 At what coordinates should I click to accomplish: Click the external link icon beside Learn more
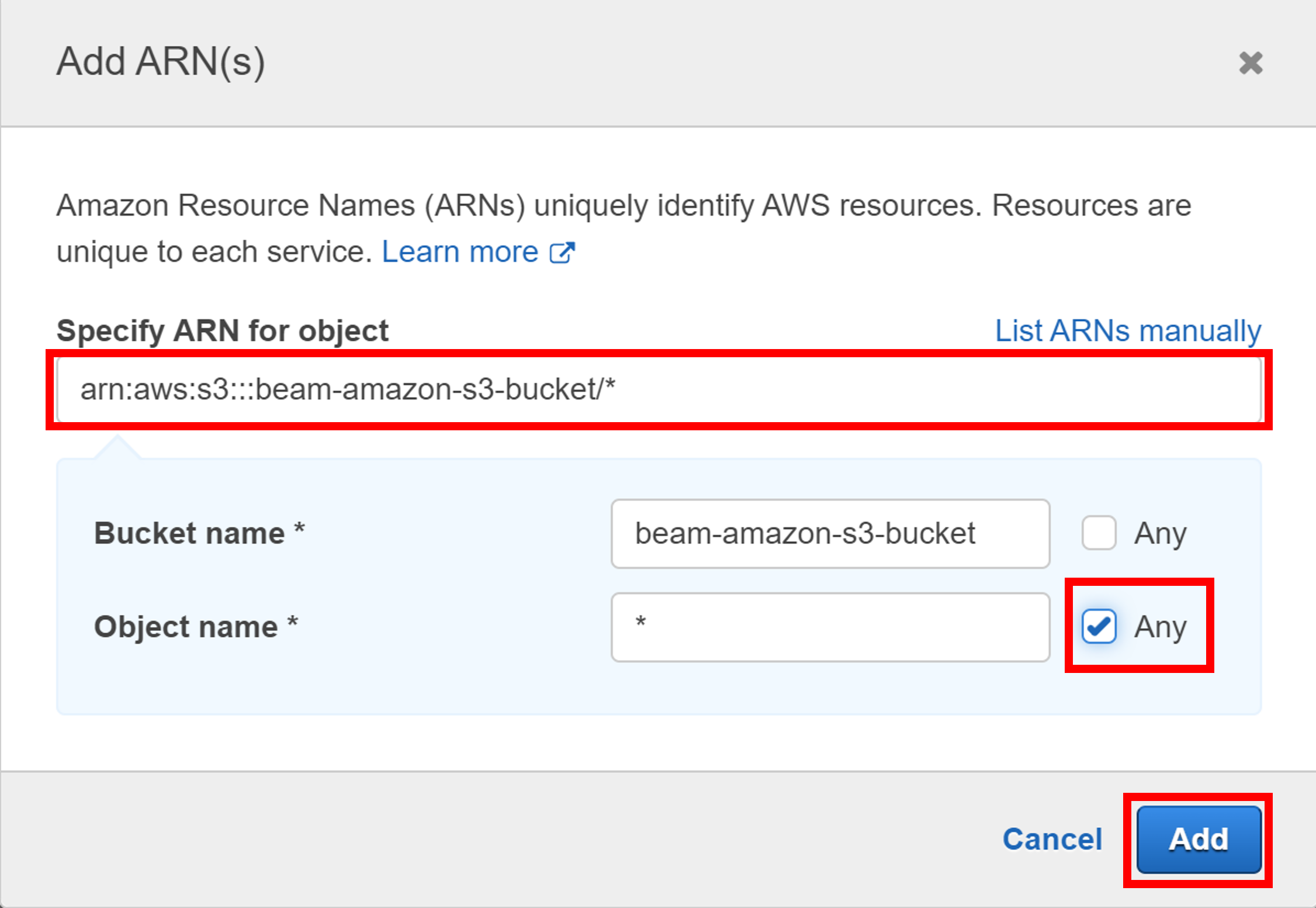tap(562, 251)
